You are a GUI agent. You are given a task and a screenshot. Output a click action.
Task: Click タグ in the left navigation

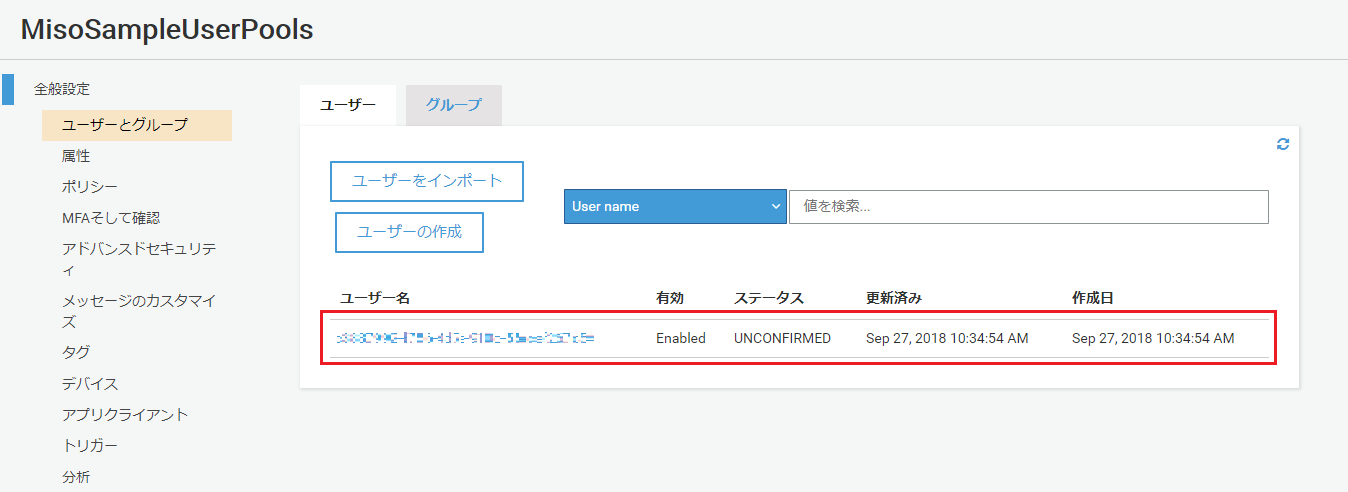coord(76,352)
